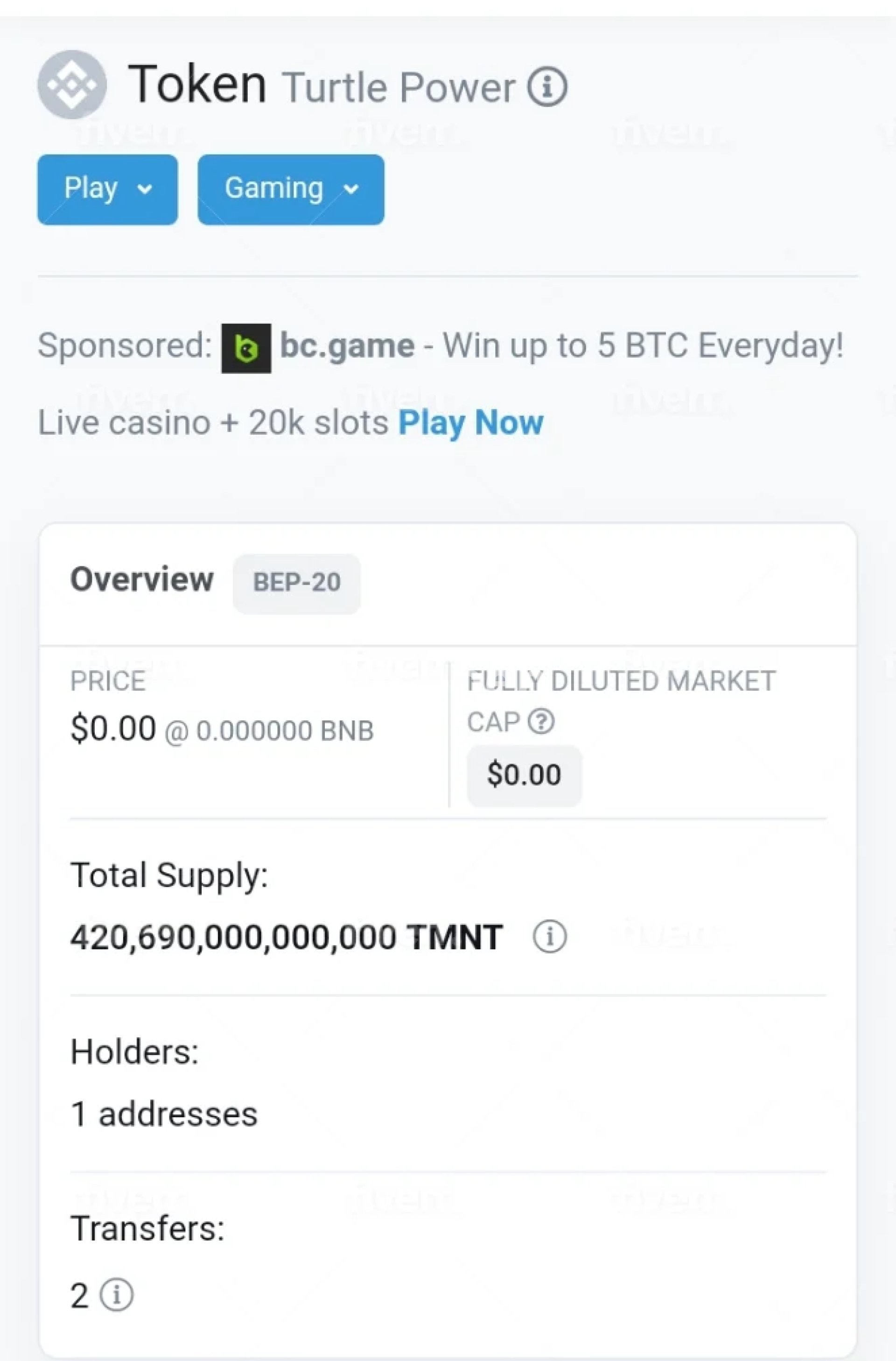Click the 420,690,000,000,000 TMNT supply value
896x1361 pixels.
286,938
